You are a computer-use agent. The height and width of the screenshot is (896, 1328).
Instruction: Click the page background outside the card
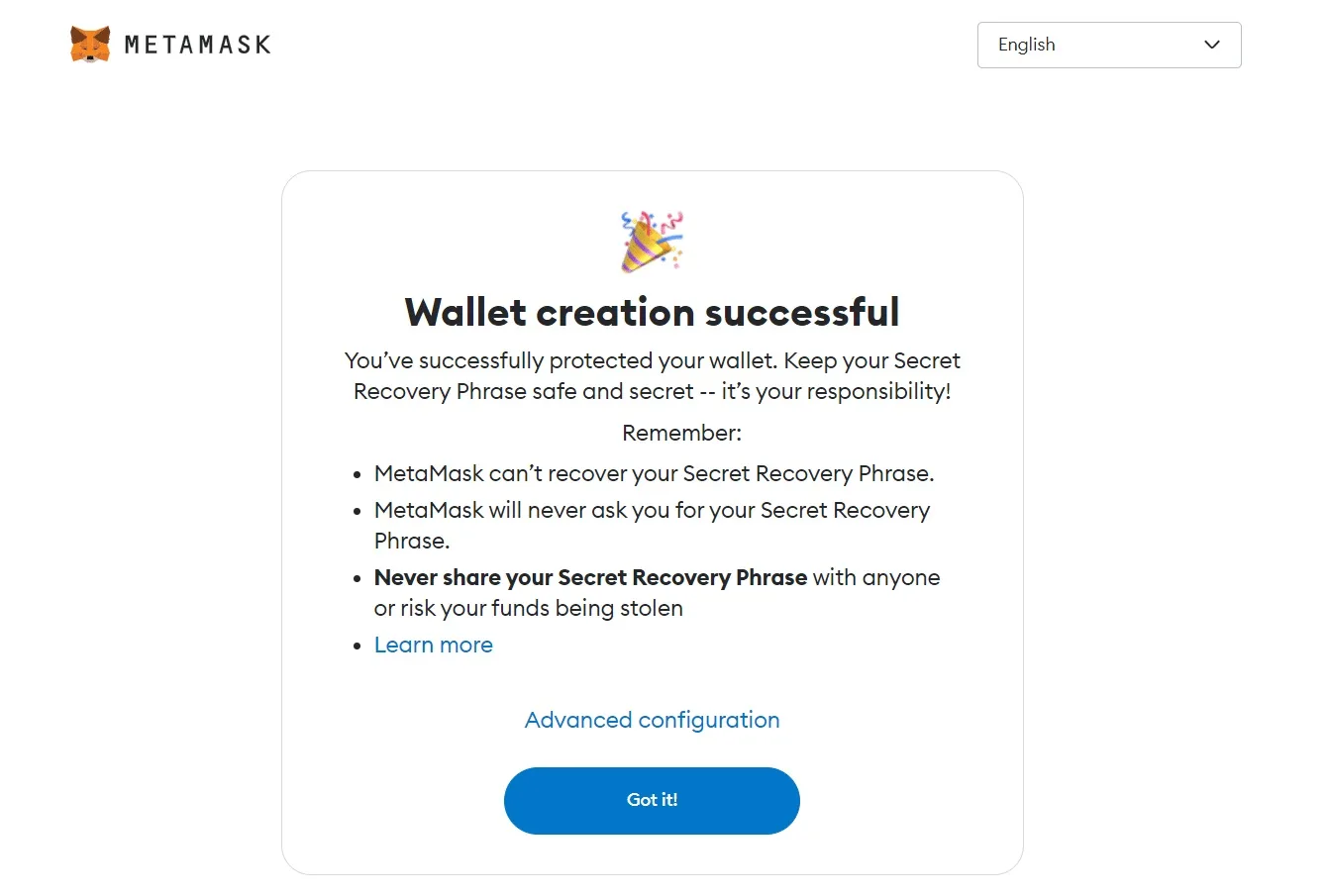tap(149, 495)
